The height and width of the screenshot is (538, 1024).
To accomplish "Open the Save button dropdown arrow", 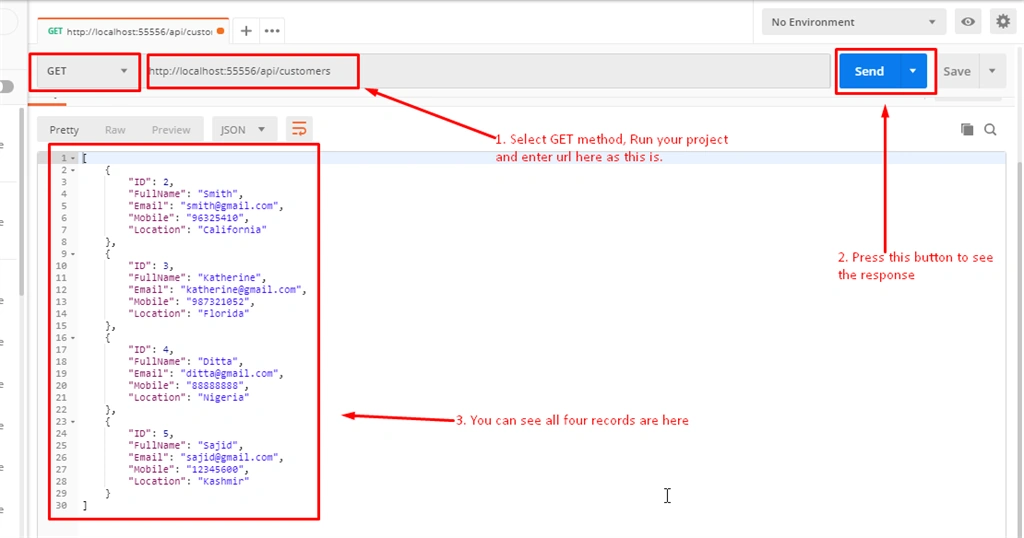I will 991,71.
